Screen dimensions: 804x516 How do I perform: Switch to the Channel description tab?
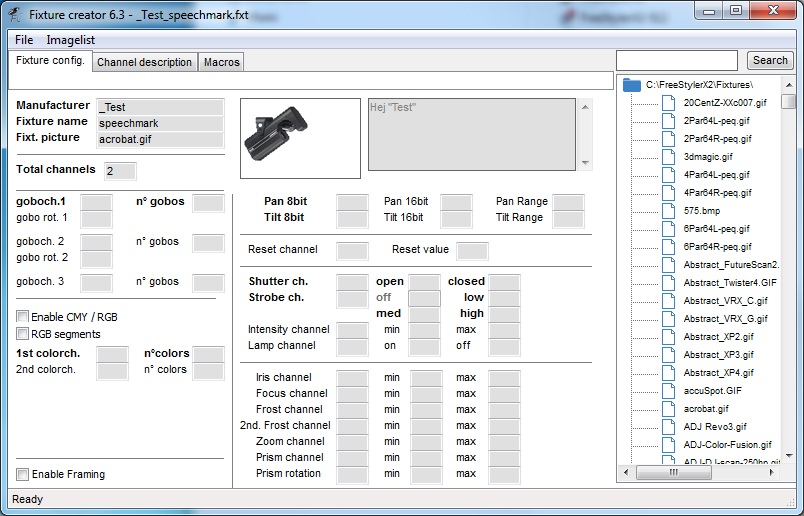(144, 62)
